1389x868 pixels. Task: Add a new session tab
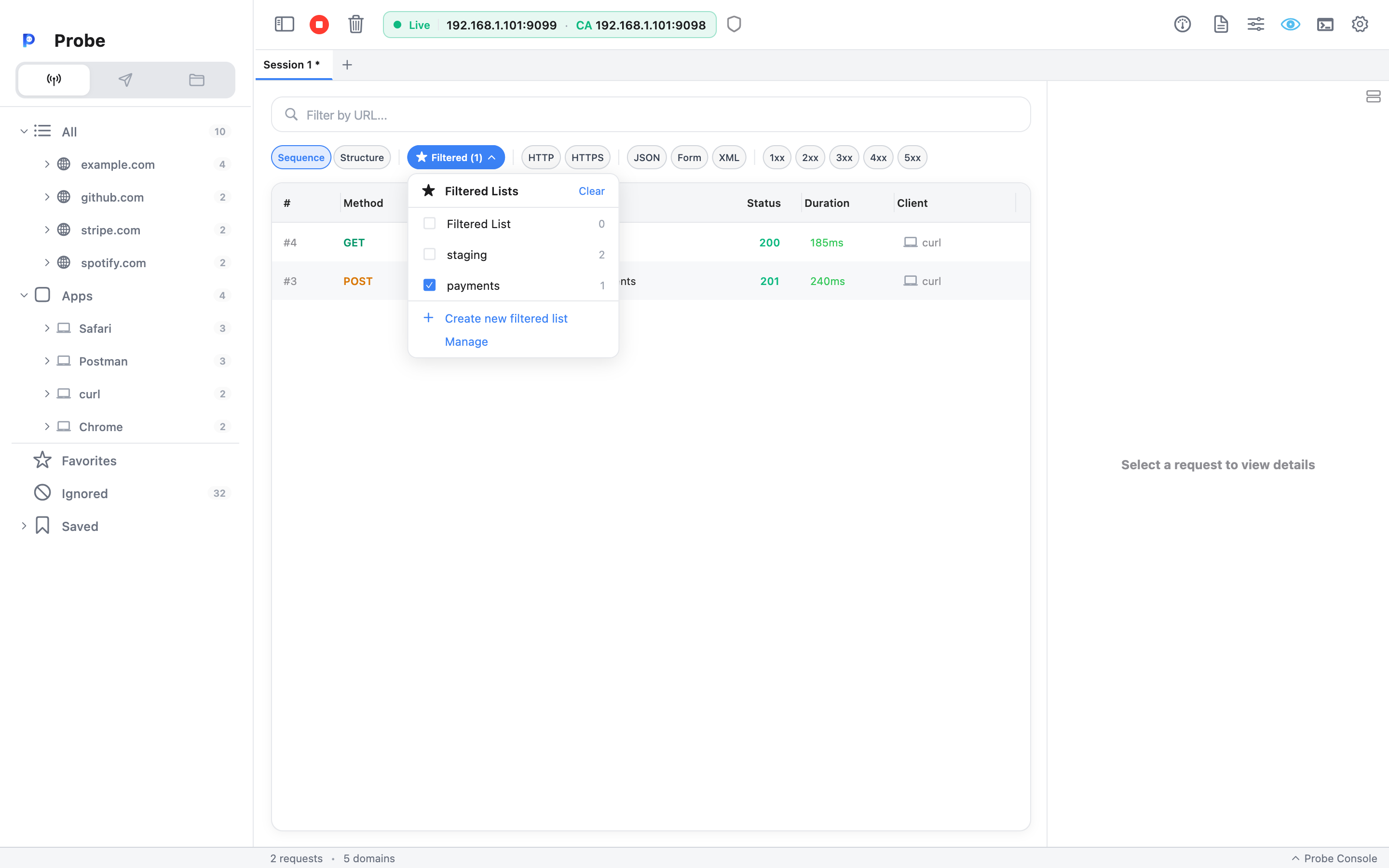347,65
